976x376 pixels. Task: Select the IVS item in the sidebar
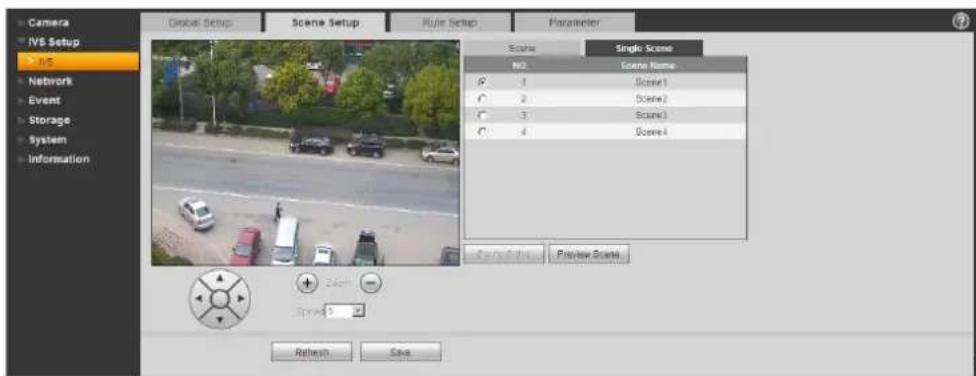(78, 62)
